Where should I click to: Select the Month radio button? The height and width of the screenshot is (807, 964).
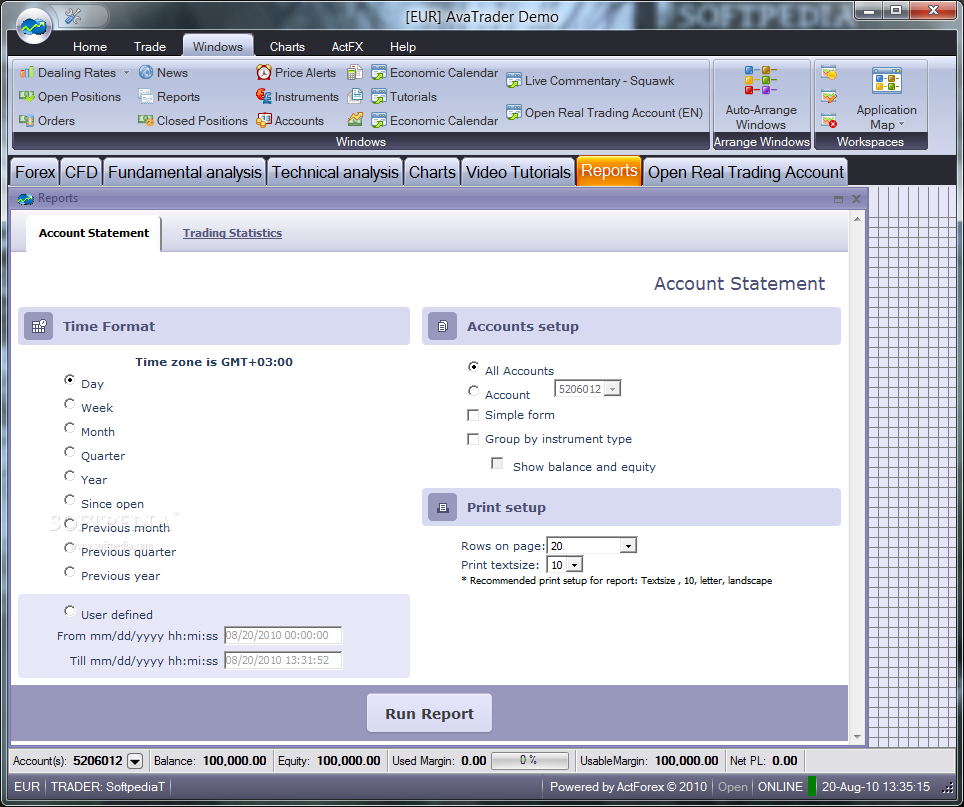(x=69, y=428)
